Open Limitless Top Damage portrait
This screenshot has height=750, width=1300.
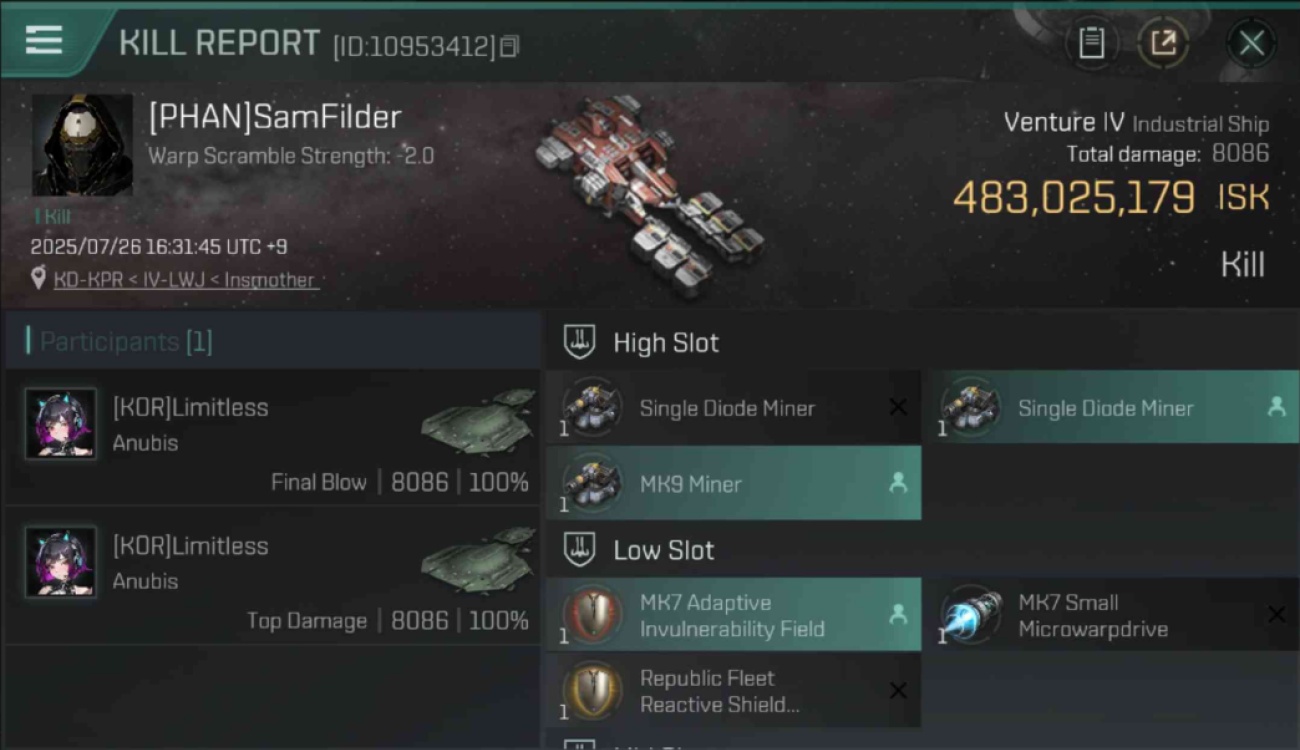coord(61,562)
